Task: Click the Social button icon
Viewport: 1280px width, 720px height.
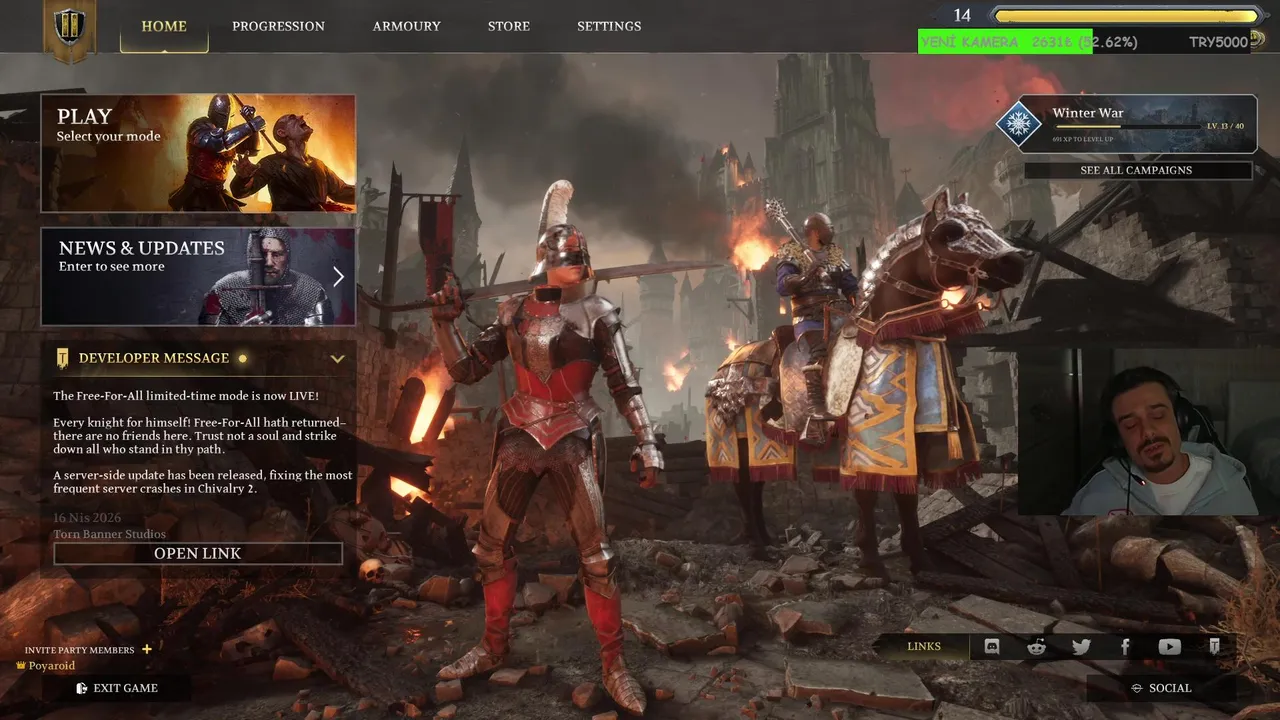Action: point(1137,688)
